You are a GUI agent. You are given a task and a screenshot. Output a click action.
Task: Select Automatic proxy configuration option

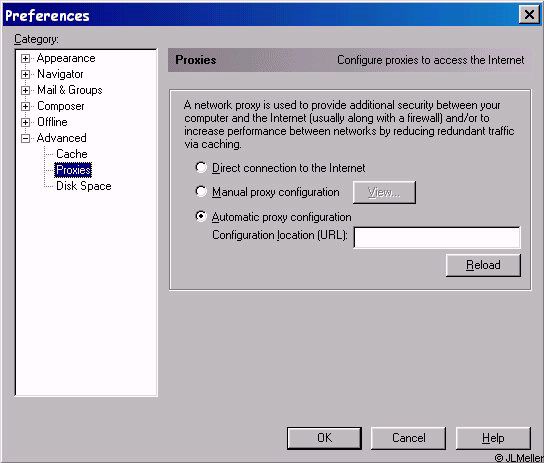pyautogui.click(x=201, y=217)
